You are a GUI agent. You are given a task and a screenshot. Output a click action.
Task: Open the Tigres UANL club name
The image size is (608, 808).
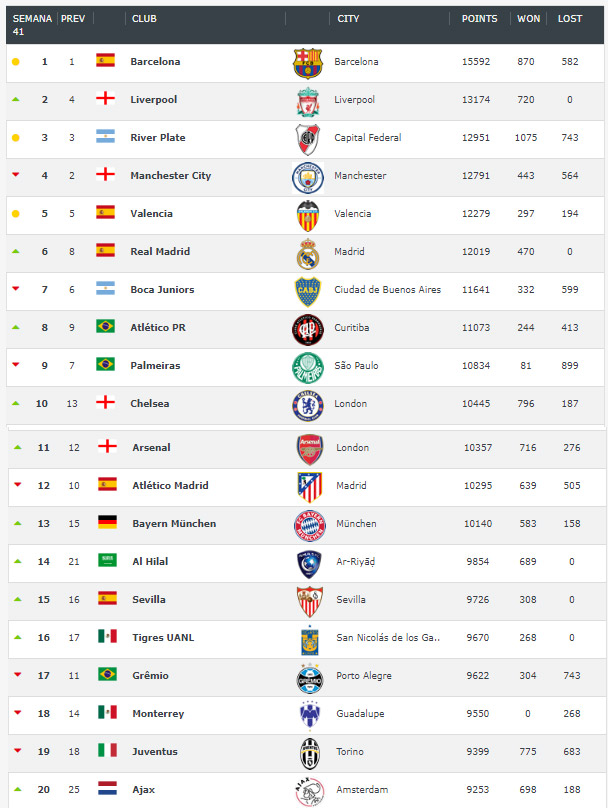[163, 637]
